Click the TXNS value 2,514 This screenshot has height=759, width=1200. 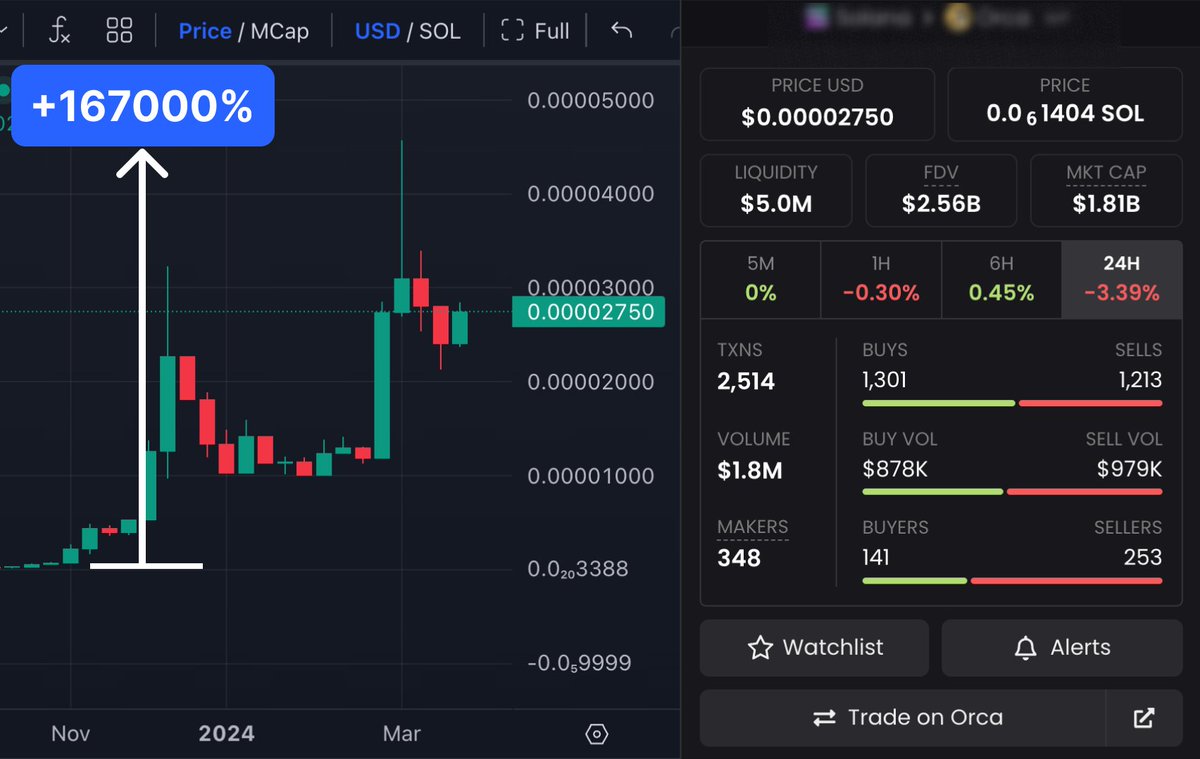[746, 381]
